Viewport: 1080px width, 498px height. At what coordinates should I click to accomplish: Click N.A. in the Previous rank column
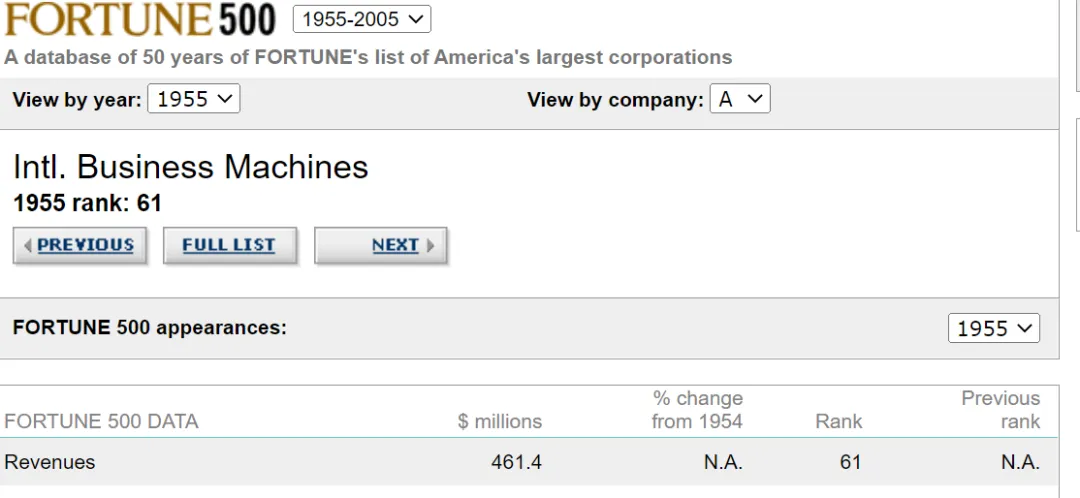1020,462
